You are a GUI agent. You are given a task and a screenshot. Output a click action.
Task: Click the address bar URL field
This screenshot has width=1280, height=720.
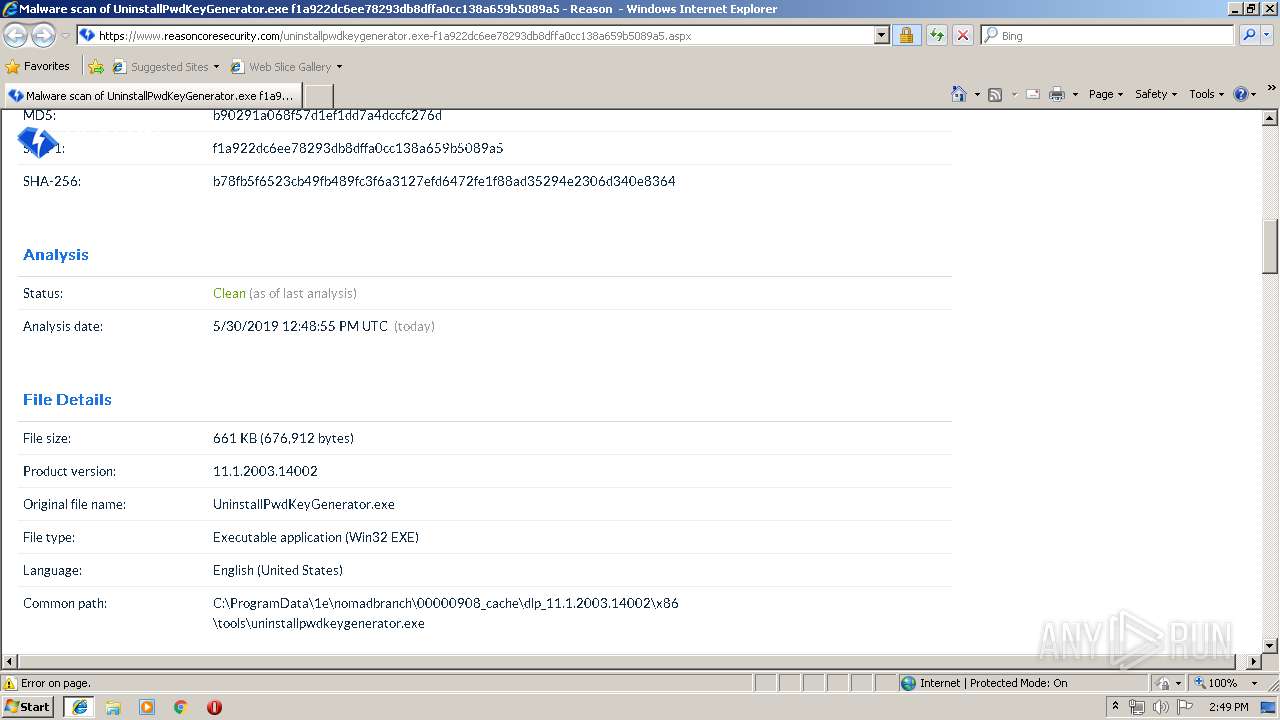click(475, 35)
